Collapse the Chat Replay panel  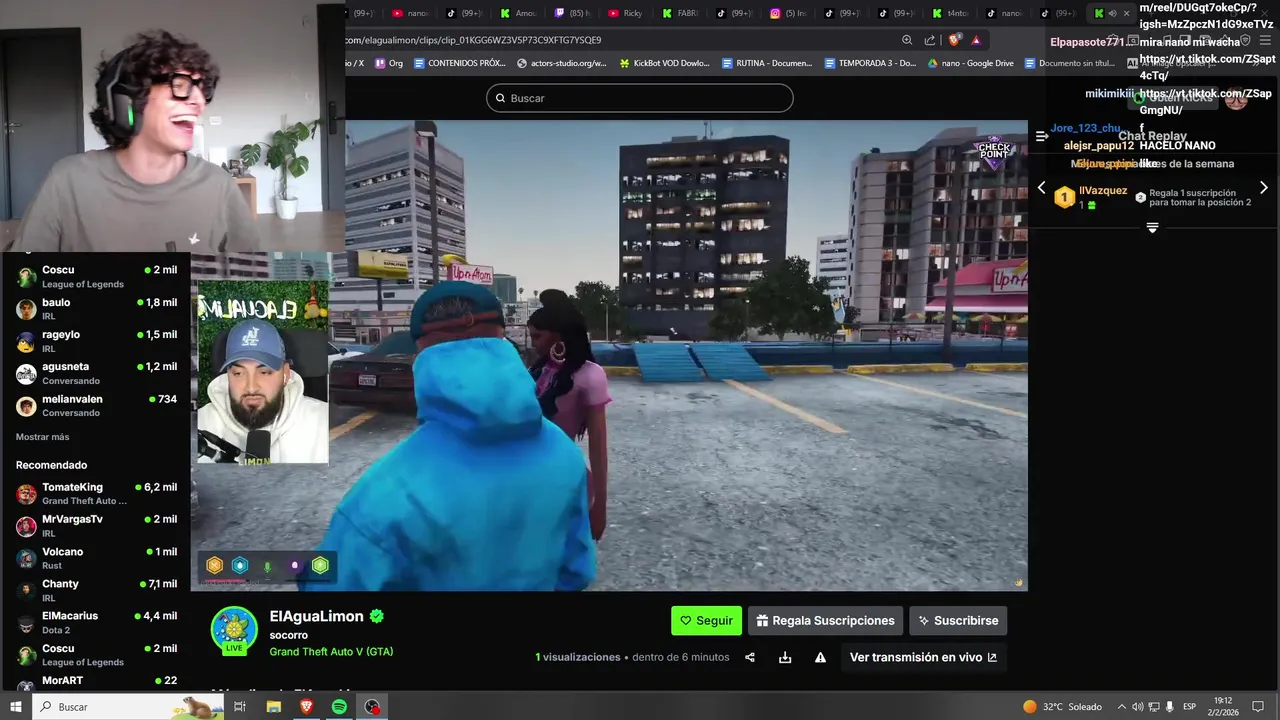(1042, 136)
